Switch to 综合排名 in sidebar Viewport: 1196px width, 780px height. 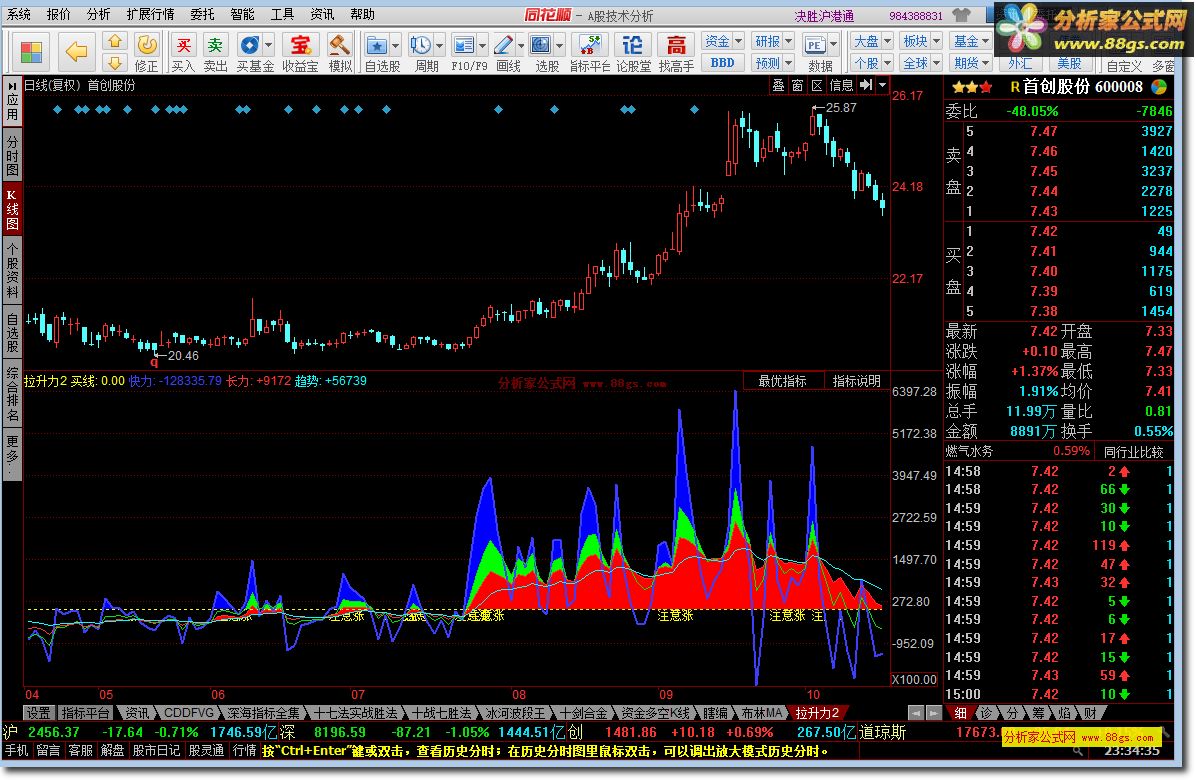tap(12, 394)
